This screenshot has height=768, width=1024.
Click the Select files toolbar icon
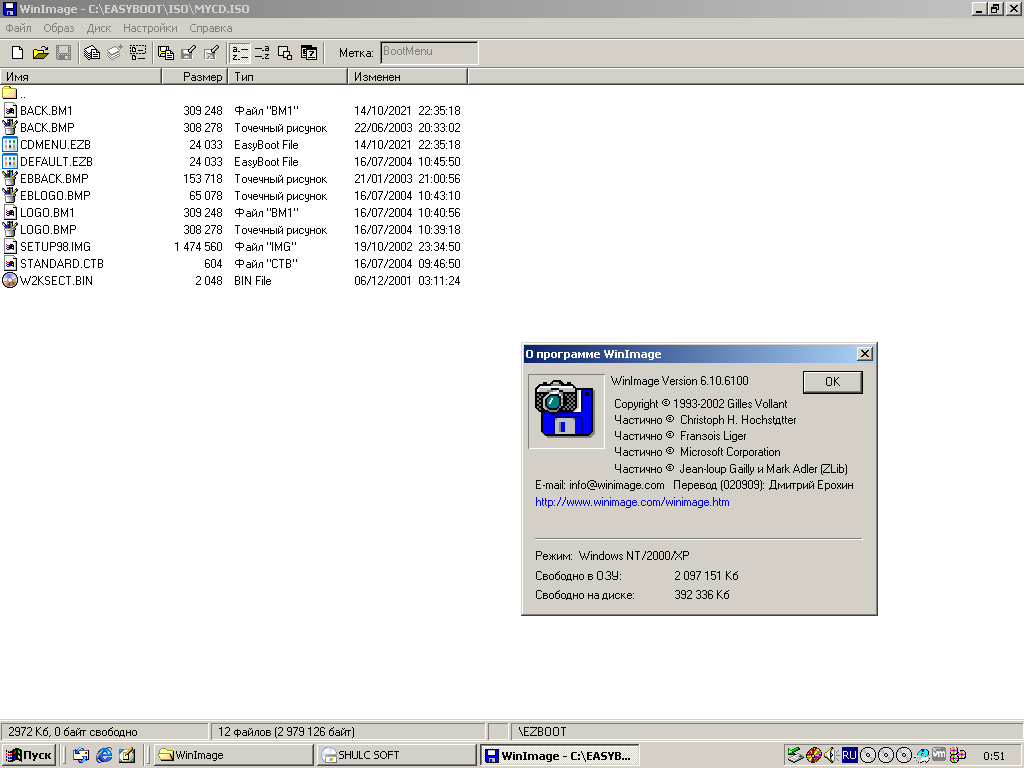138,53
